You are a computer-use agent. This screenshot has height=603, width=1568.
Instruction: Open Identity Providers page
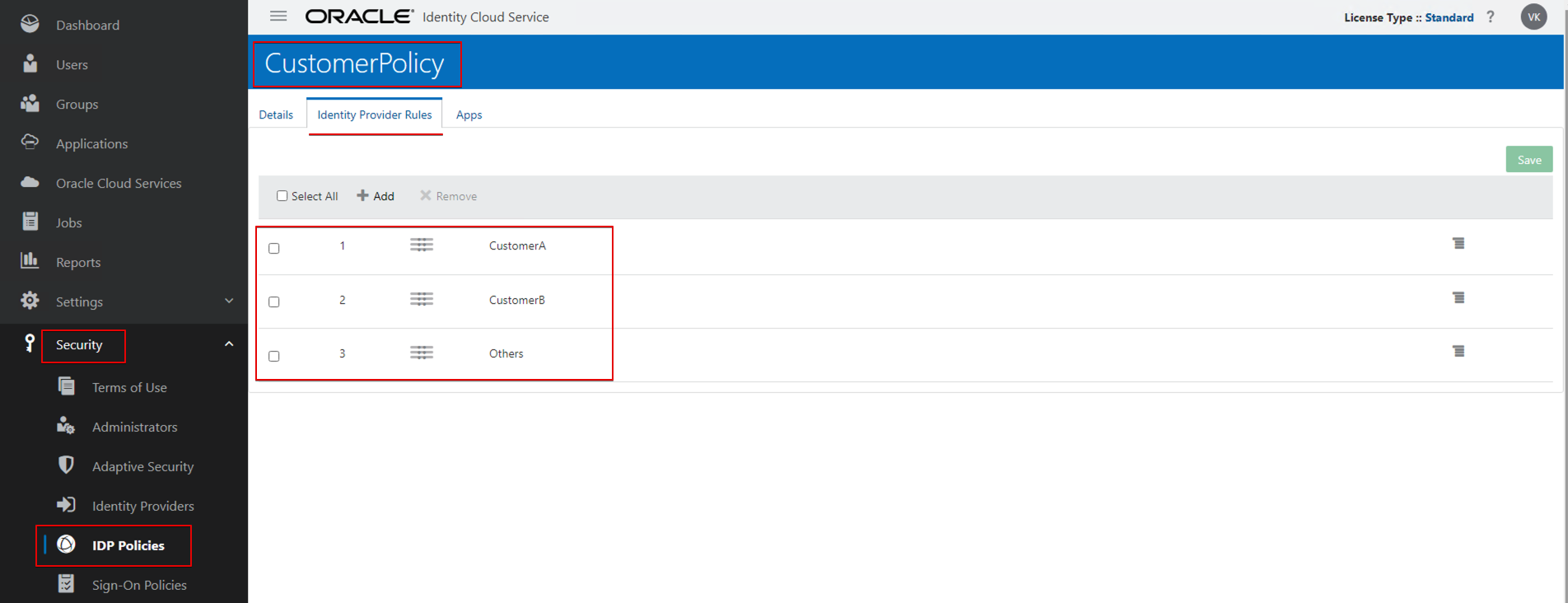[x=143, y=506]
